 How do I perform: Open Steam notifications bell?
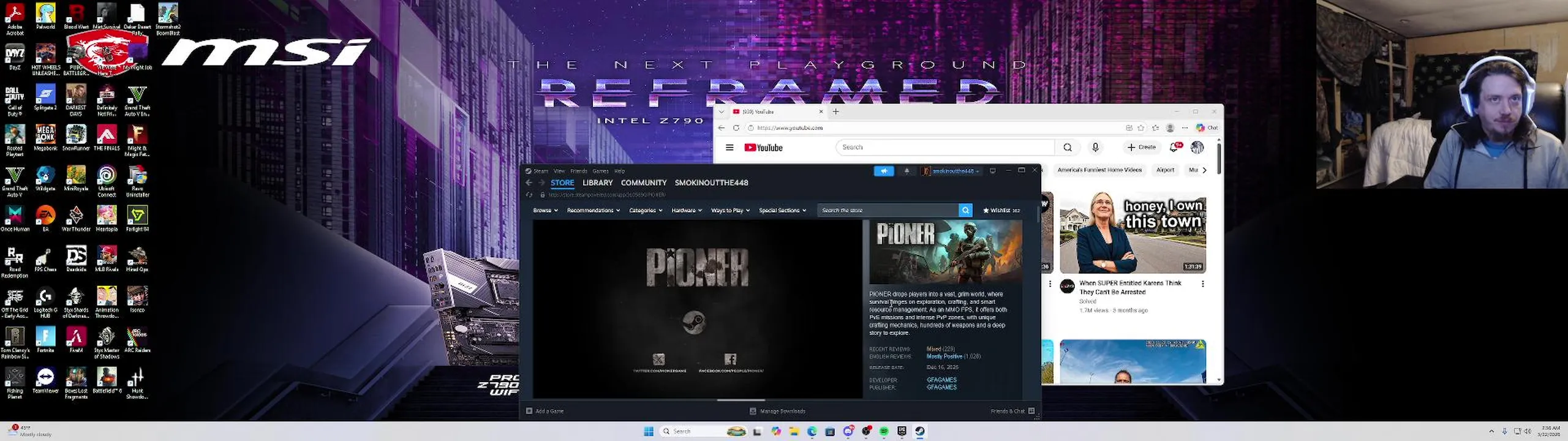click(x=907, y=171)
